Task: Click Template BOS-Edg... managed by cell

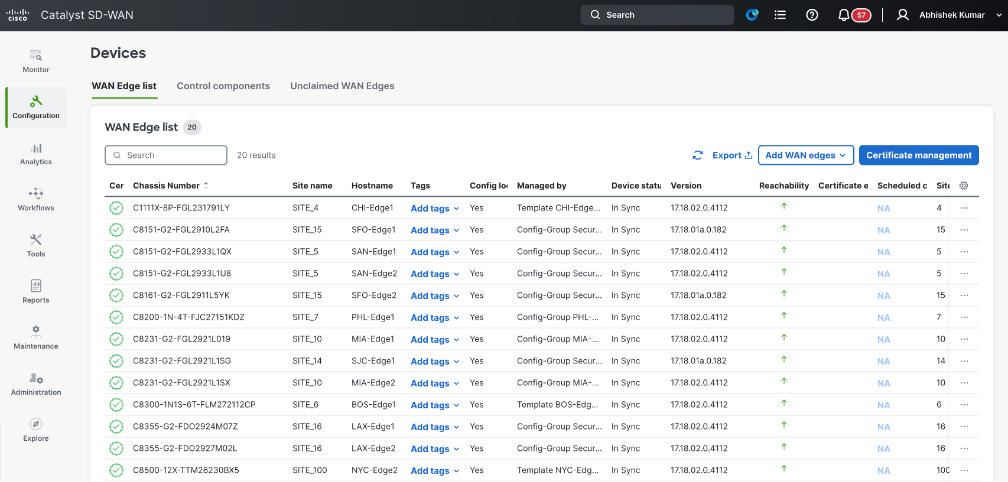Action: [559, 405]
